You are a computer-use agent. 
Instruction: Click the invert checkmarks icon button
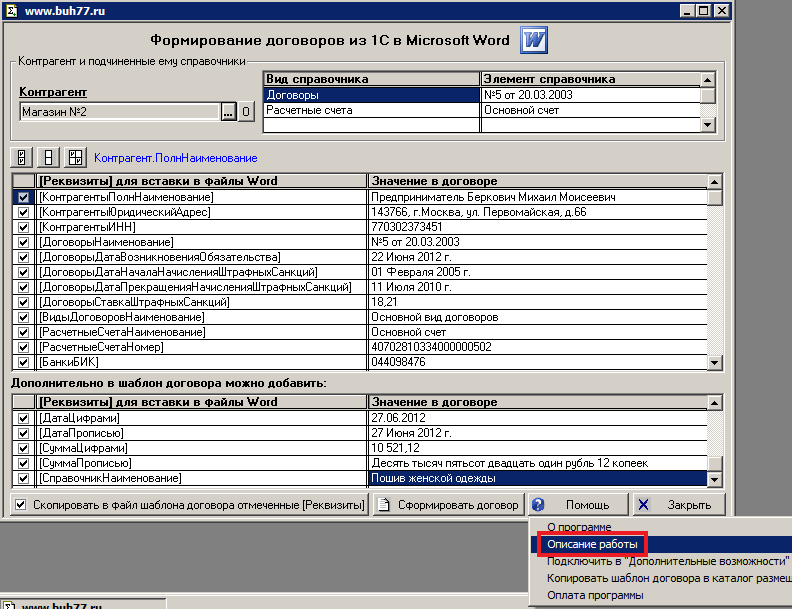(x=74, y=157)
